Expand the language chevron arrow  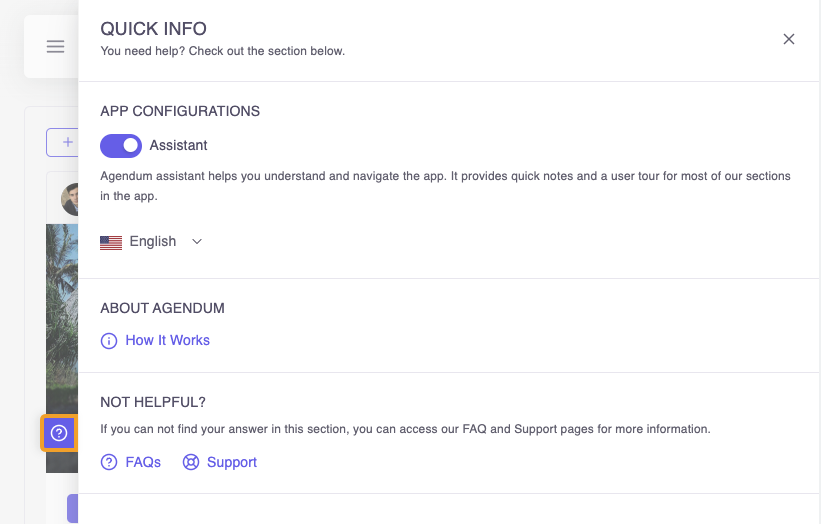click(x=197, y=242)
